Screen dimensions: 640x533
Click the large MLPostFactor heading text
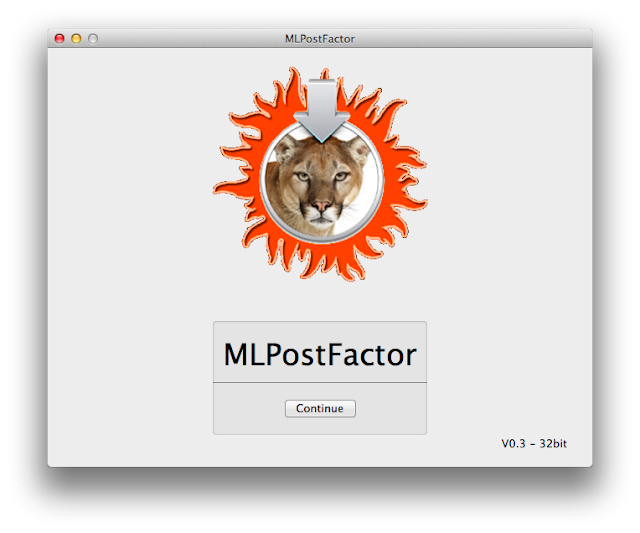click(320, 354)
